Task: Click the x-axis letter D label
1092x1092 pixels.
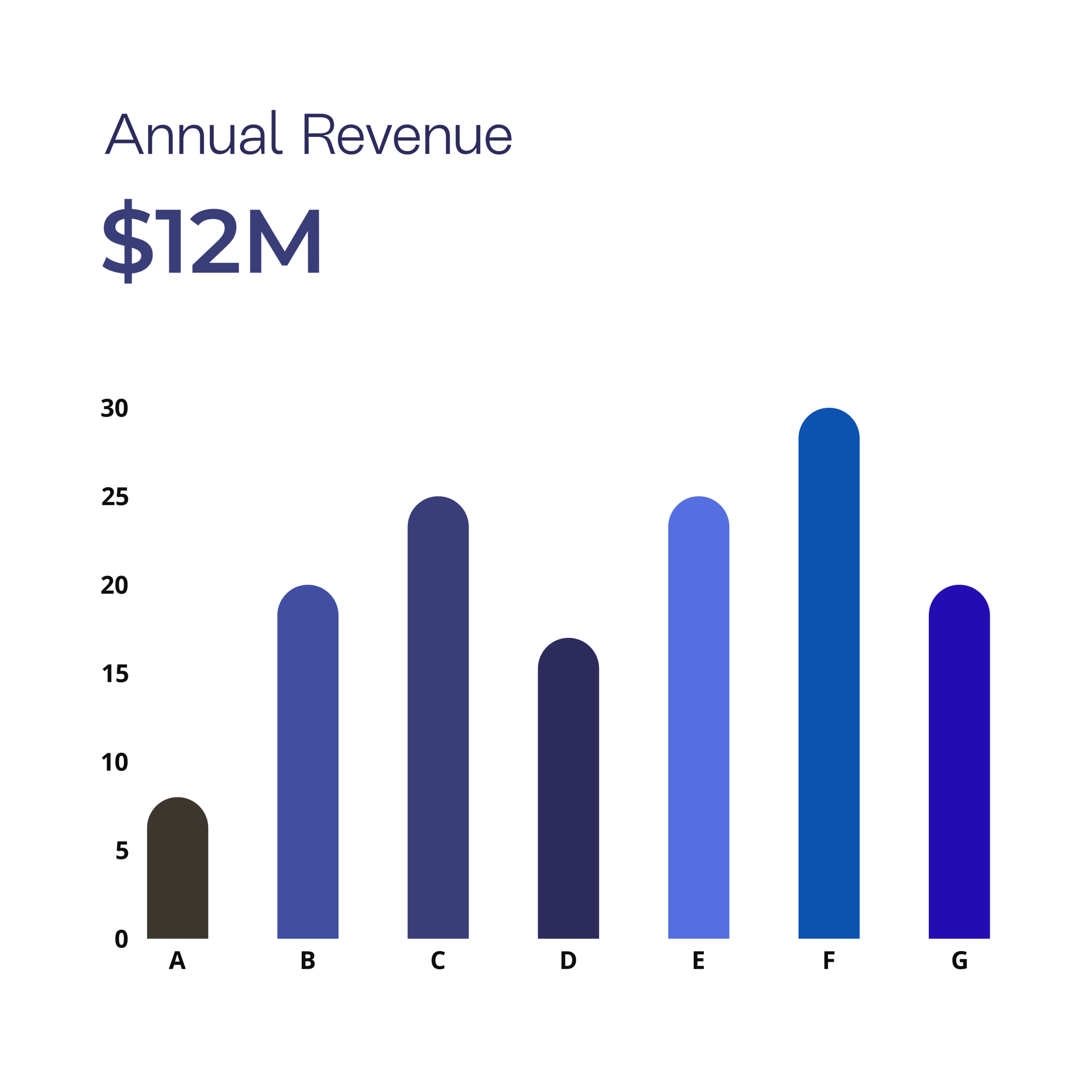Action: tap(568, 960)
